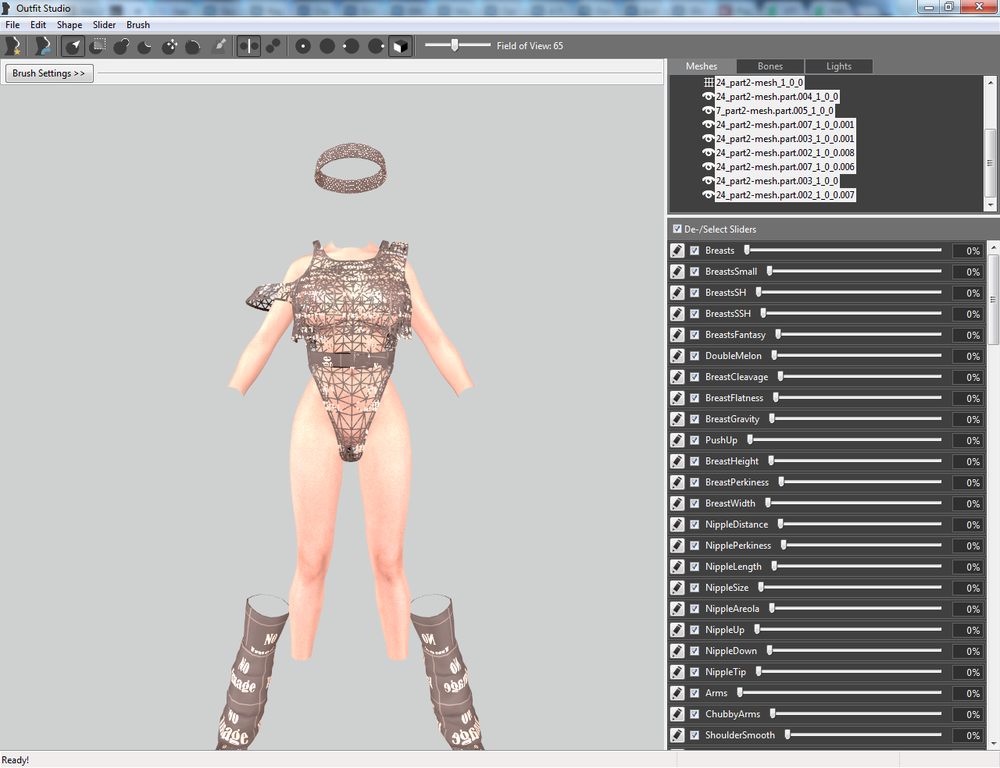Toggle Edit Connected Only mode
This screenshot has width=1000, height=768.
tap(273, 46)
